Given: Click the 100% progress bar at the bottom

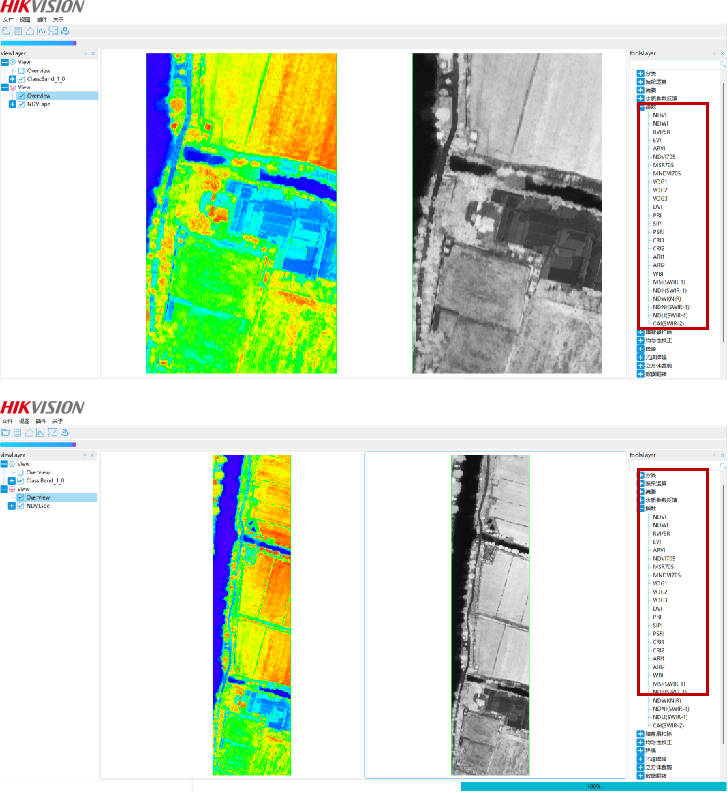Looking at the screenshot, I should coord(593,787).
